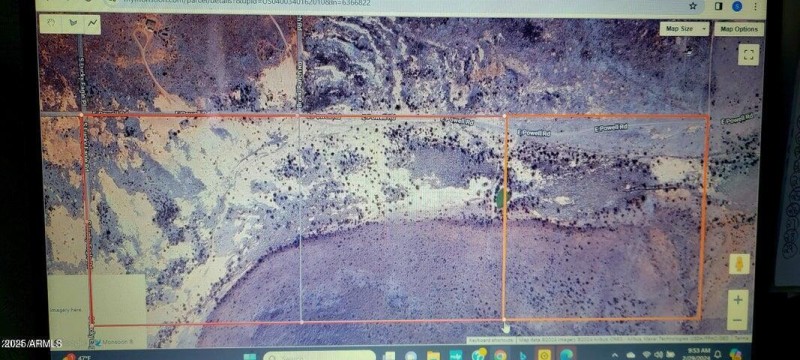The image size is (800, 360).
Task: Toggle fullscreen map view
Action: coord(748,55)
